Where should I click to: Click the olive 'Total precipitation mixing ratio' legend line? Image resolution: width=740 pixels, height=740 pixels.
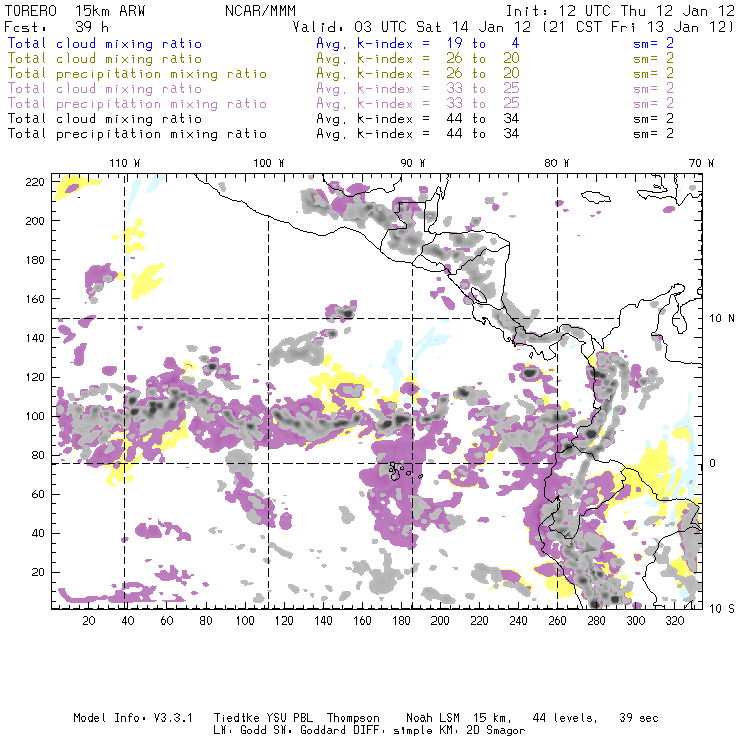coord(137,74)
